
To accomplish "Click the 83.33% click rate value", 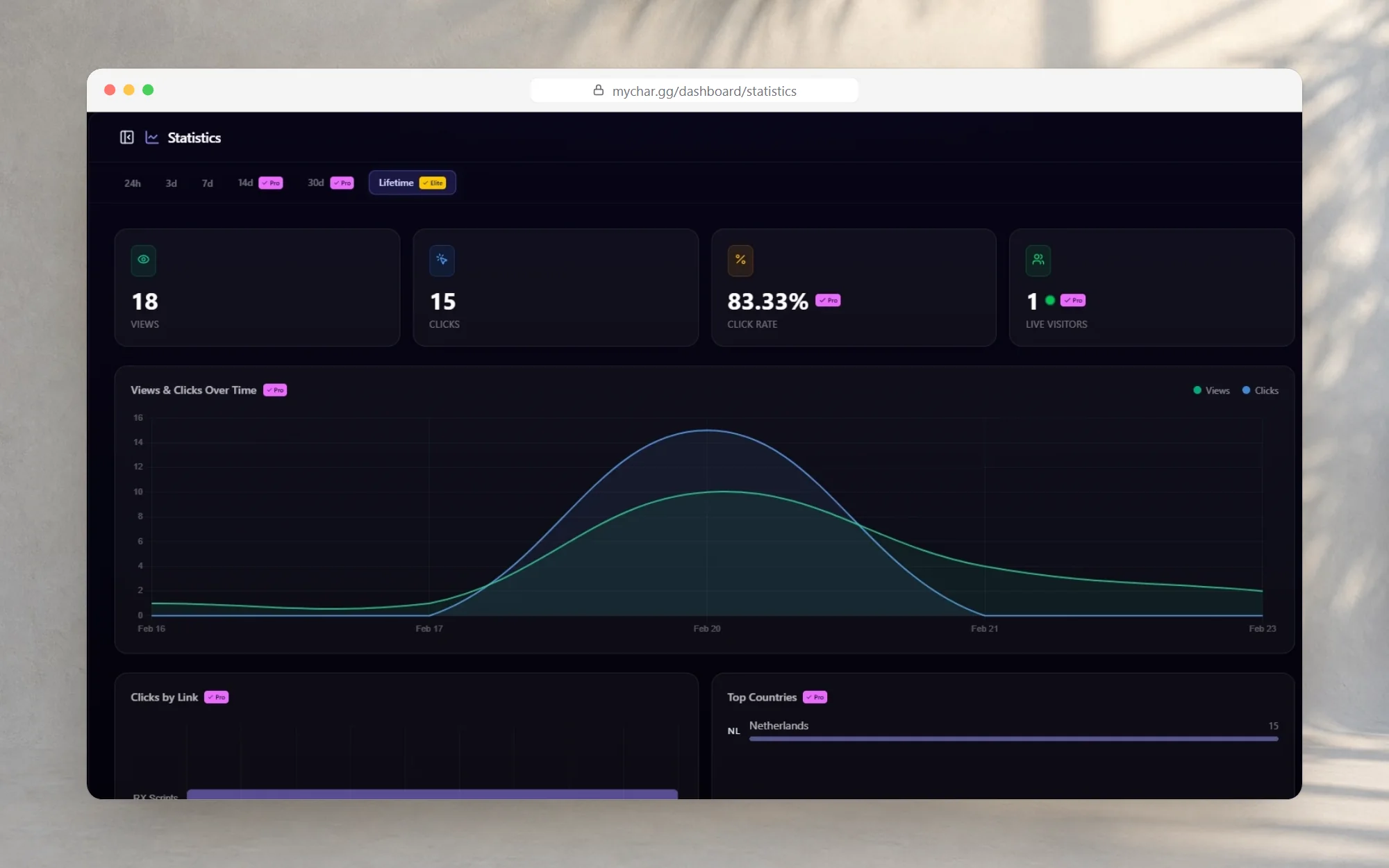I will [x=767, y=302].
